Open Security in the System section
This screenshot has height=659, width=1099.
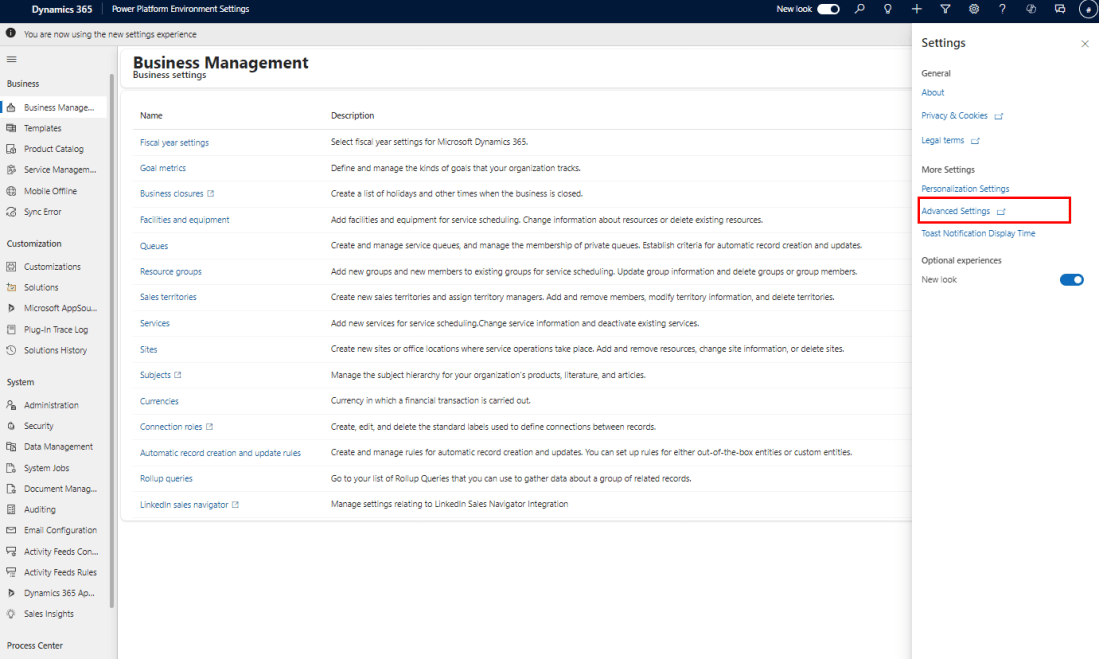click(39, 426)
